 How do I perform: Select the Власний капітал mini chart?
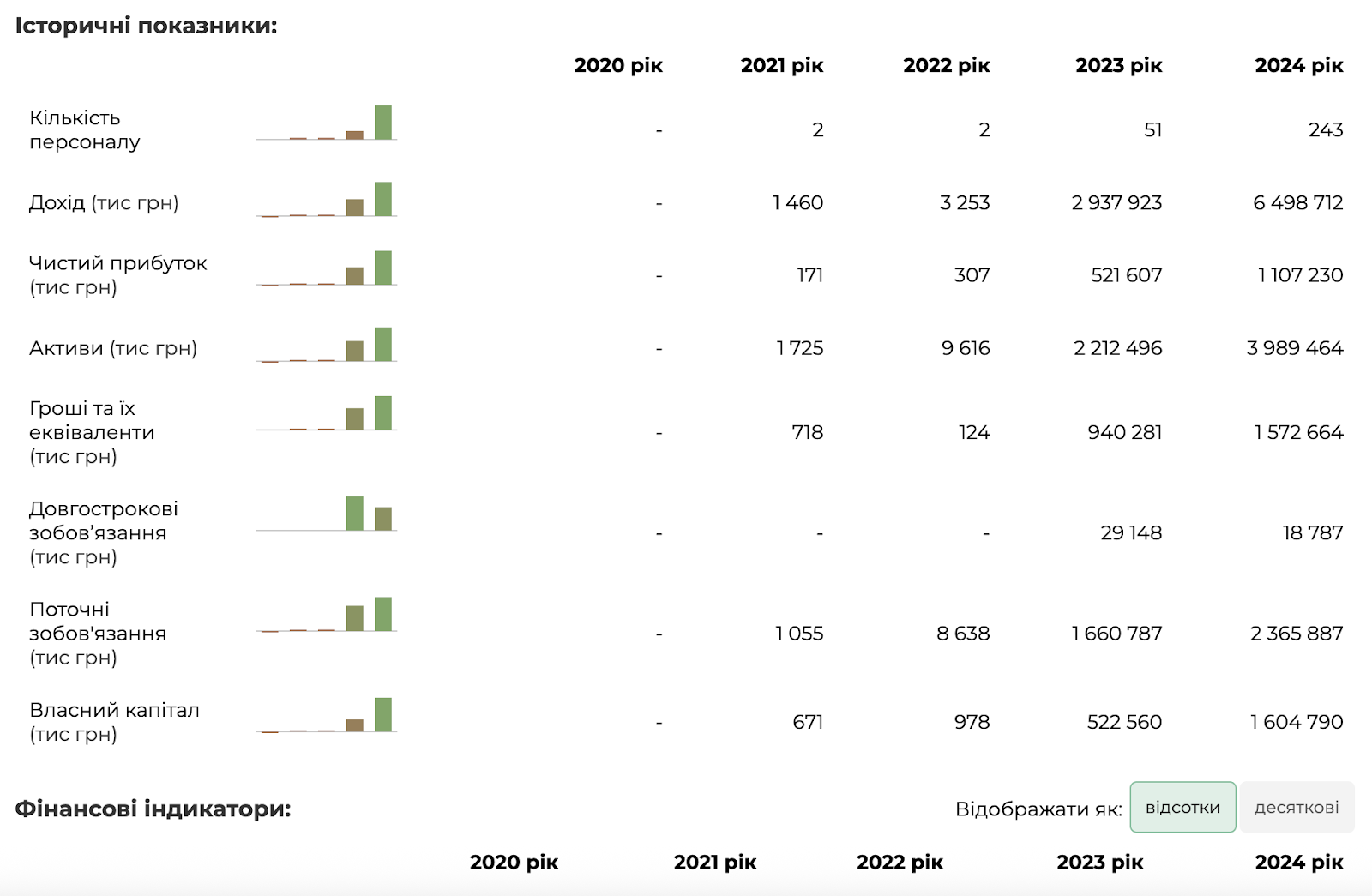point(326,715)
